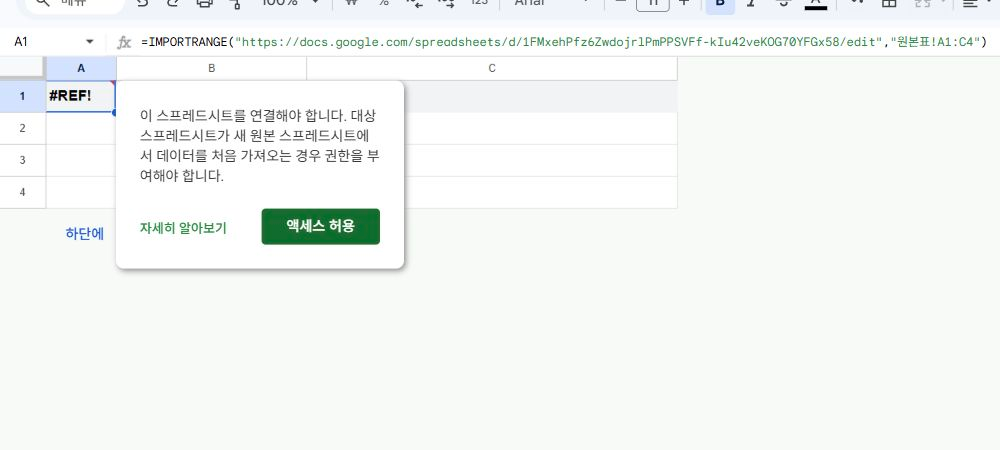Click the select-all corner box
The width and height of the screenshot is (1000, 450).
tap(22, 68)
